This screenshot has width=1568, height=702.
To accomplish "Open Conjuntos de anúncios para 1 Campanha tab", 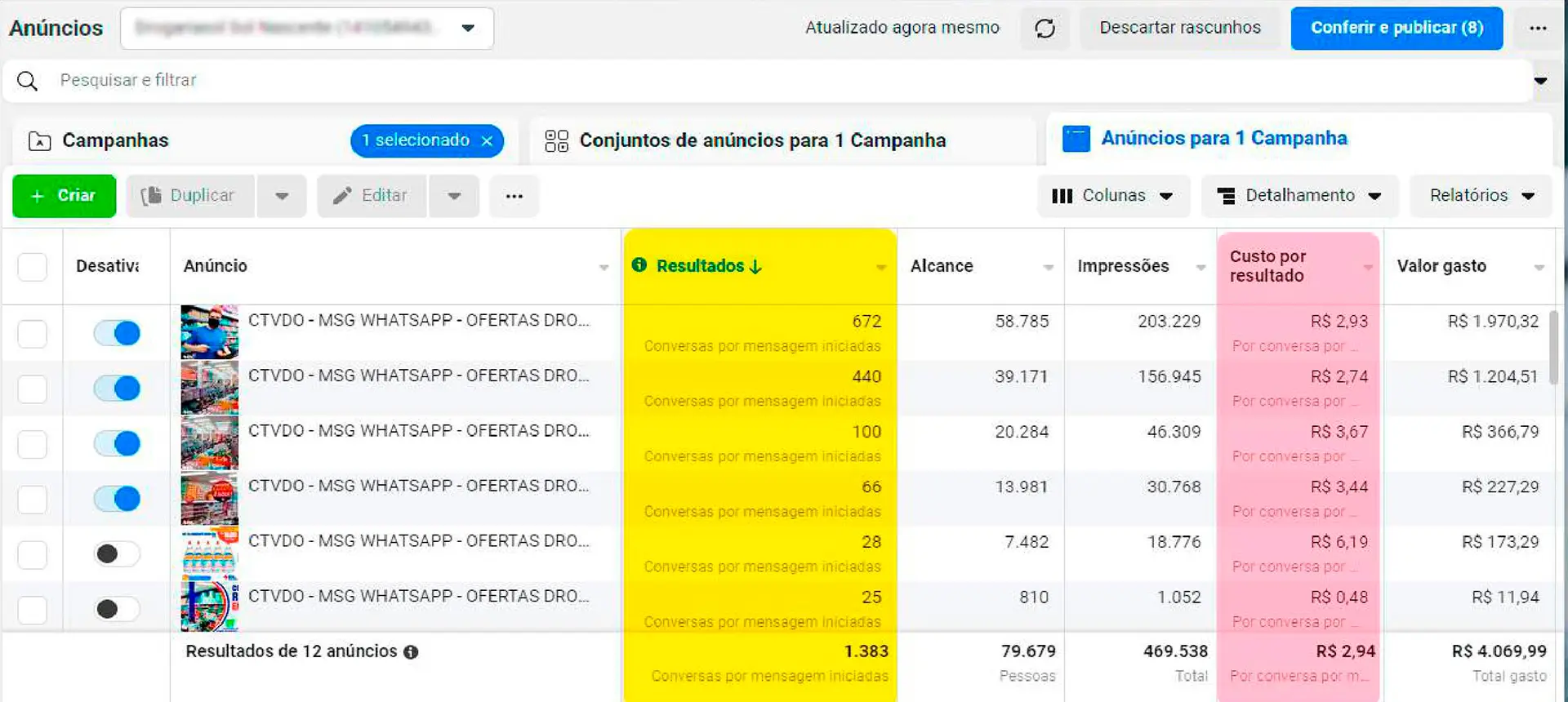I will (x=762, y=140).
